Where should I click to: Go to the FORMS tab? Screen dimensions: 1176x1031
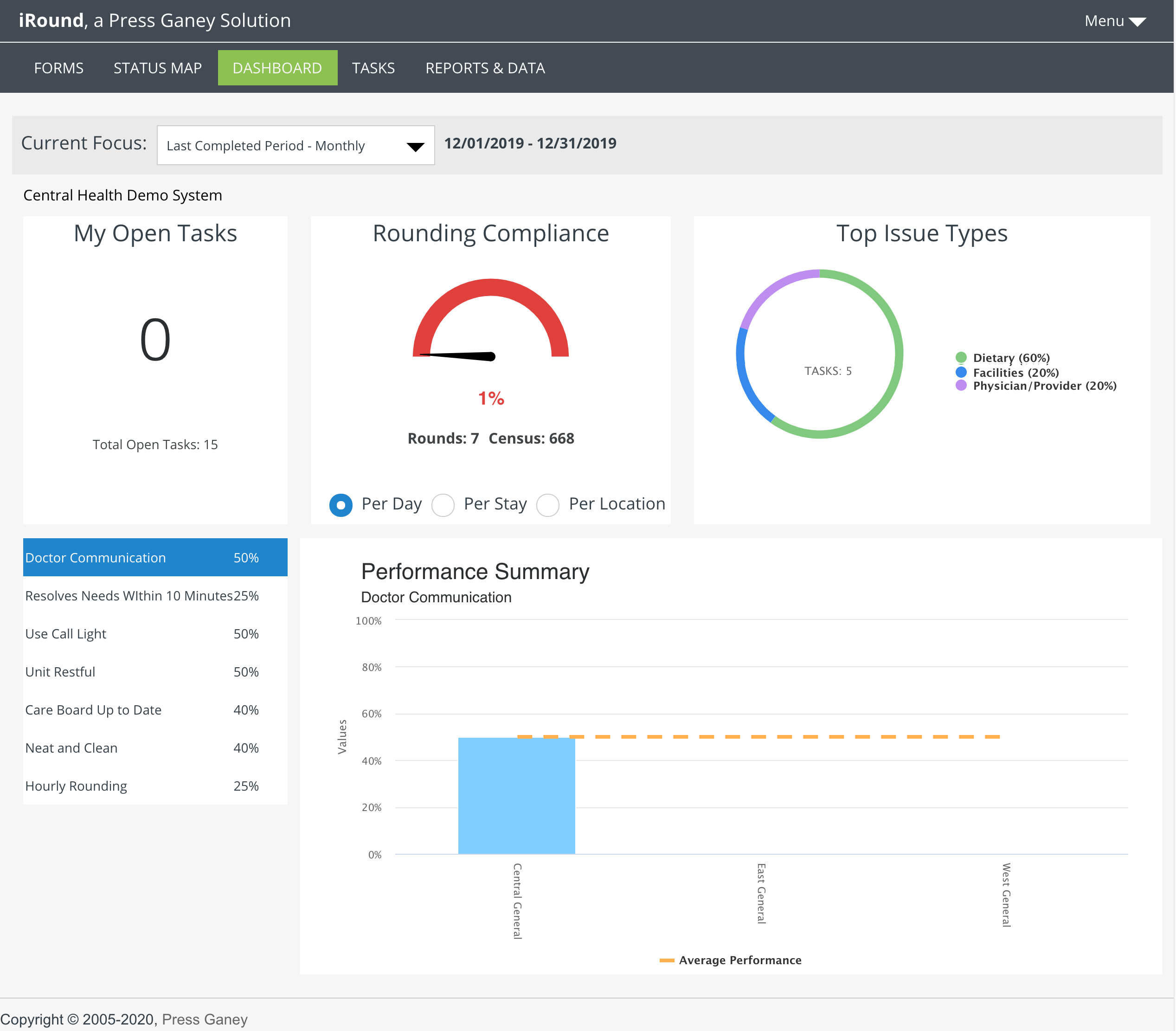(x=59, y=68)
